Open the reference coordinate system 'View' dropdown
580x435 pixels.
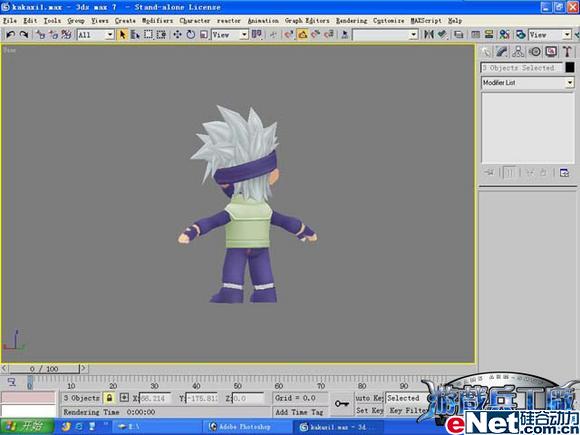pos(230,35)
